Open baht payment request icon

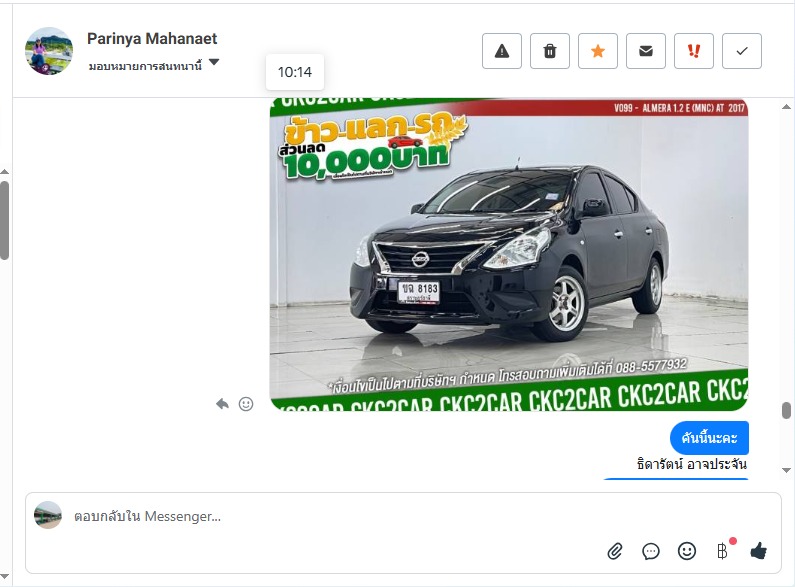point(722,551)
